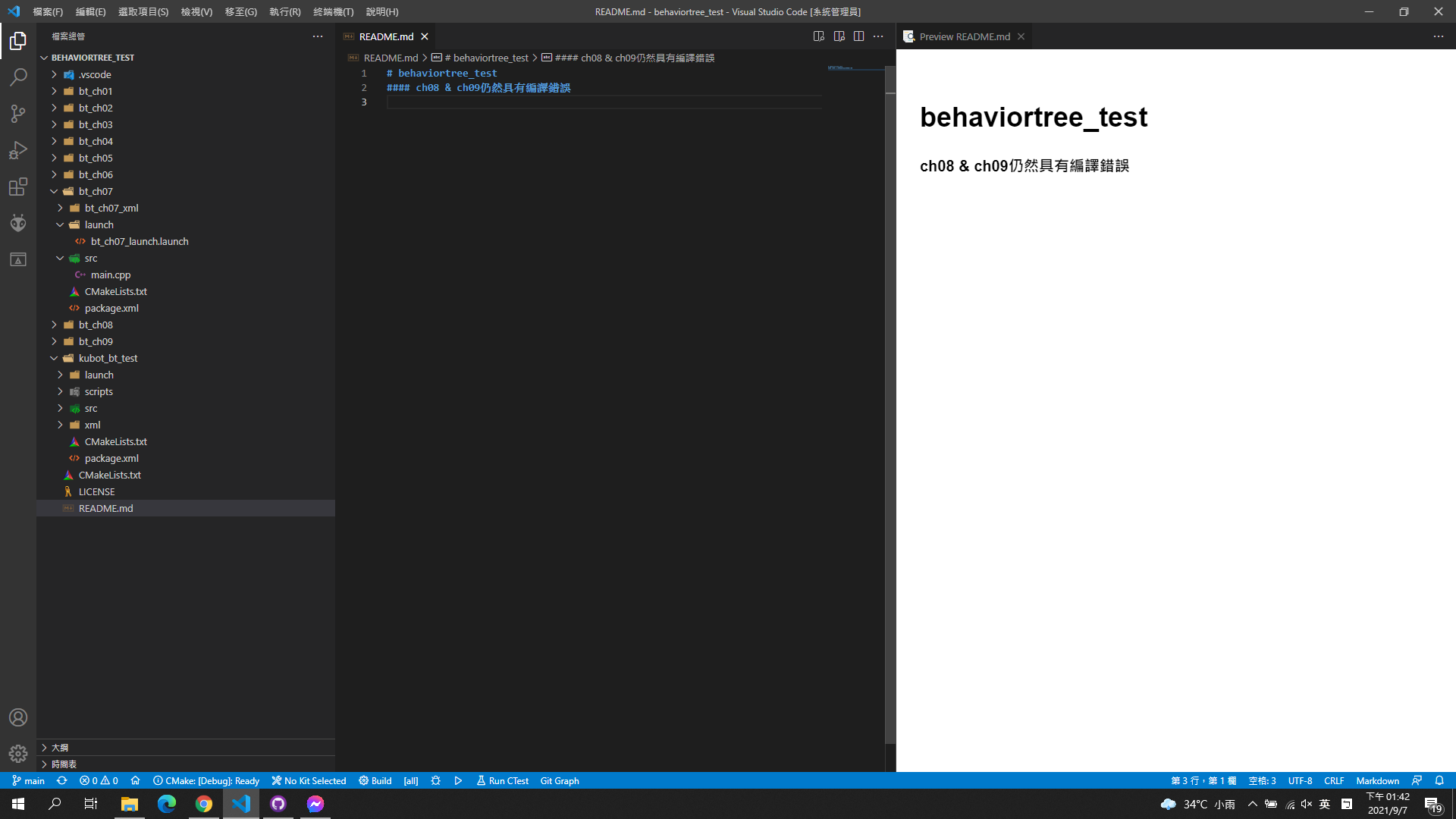Viewport: 1456px width, 819px height.
Task: Click main branch indicator in status bar
Action: (x=28, y=780)
